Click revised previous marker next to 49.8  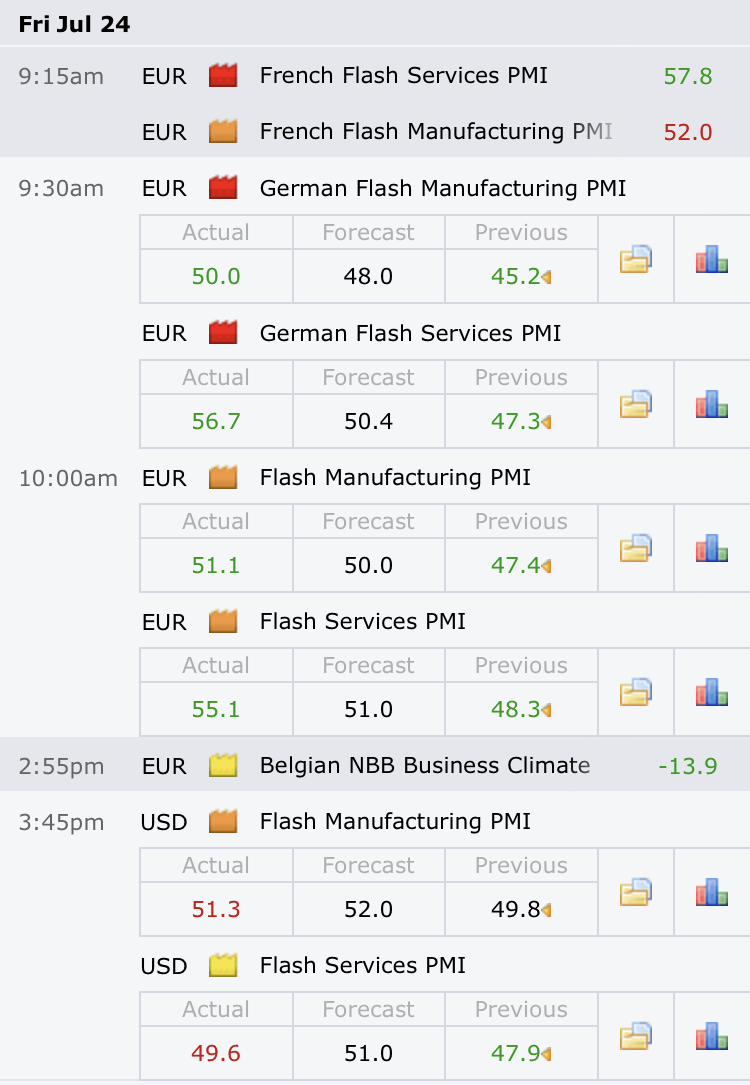547,910
